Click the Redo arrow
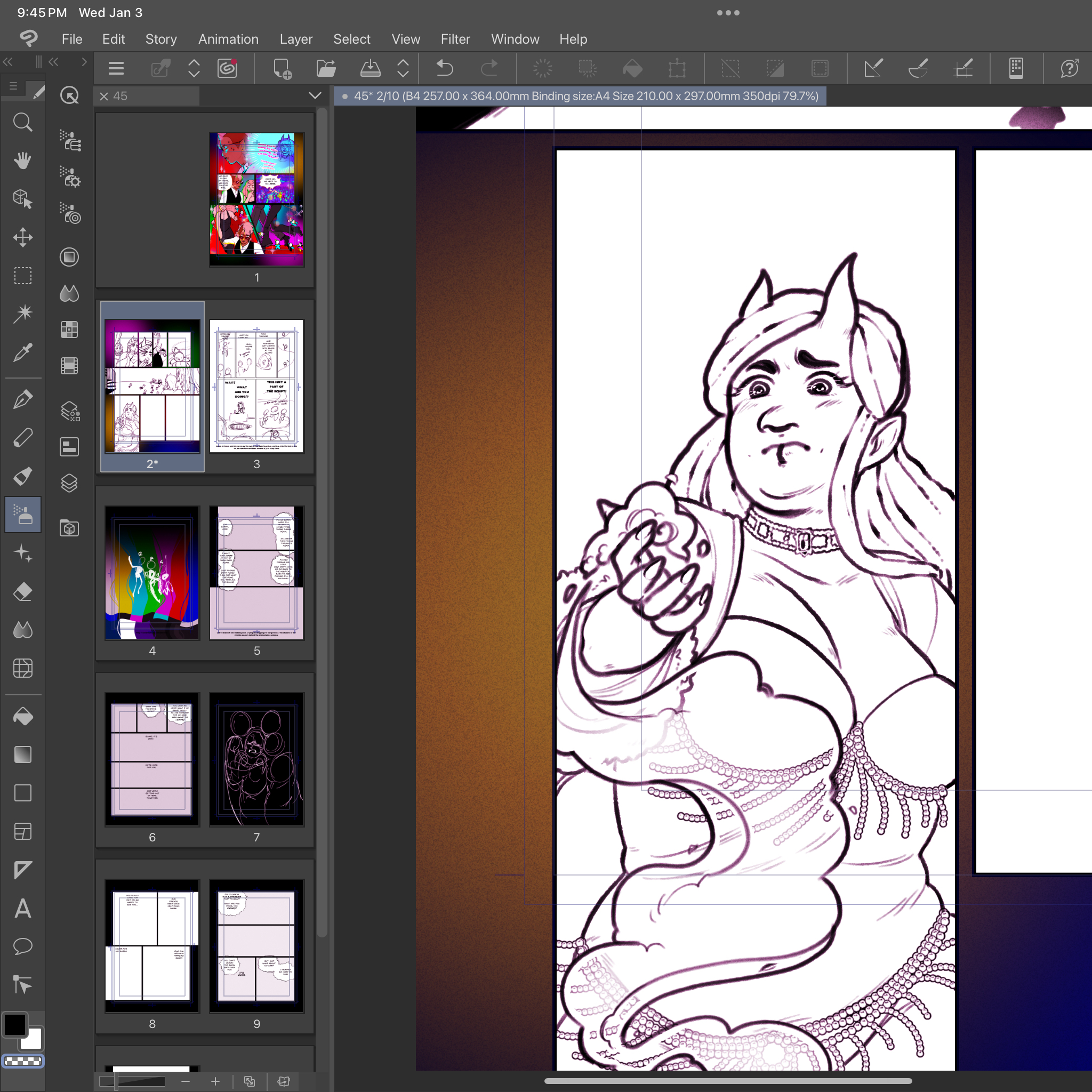The width and height of the screenshot is (1092, 1092). [x=489, y=68]
